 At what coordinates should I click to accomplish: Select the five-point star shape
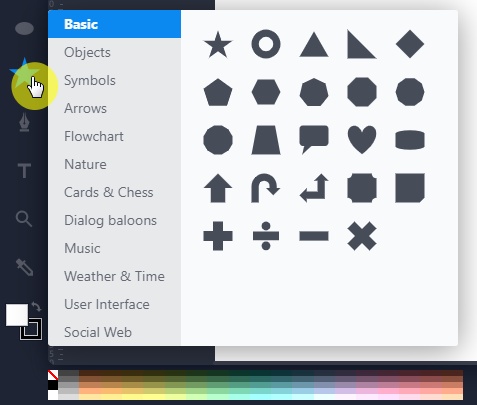218,44
